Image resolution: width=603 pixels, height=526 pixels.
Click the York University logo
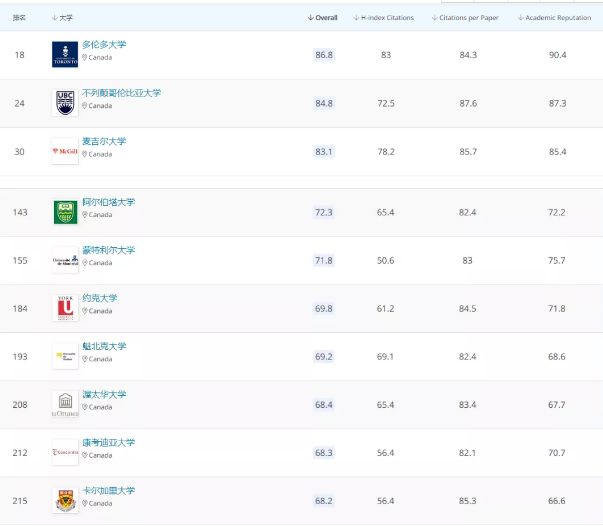click(x=65, y=308)
